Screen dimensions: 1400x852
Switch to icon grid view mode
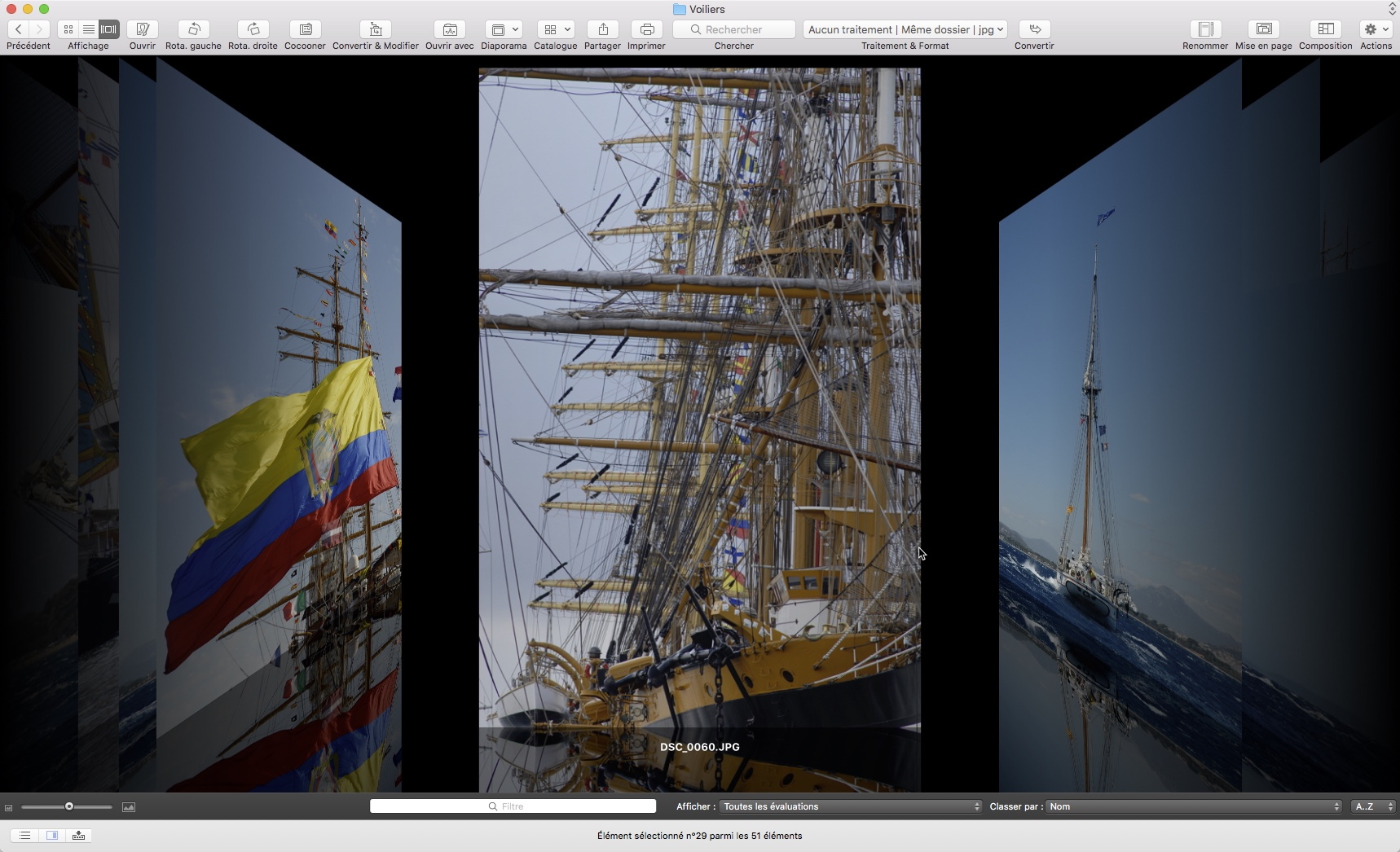[x=68, y=29]
